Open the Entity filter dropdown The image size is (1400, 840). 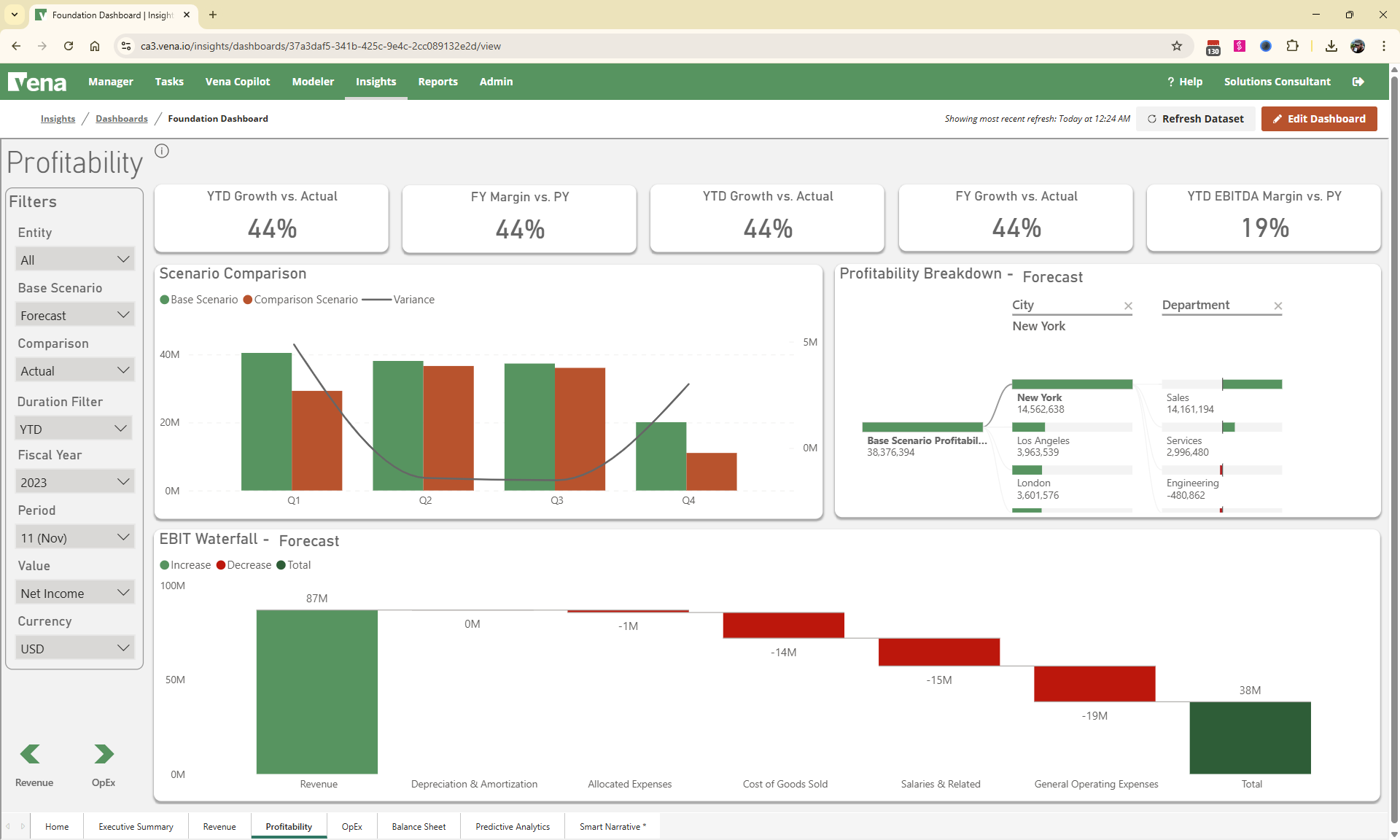[74, 259]
